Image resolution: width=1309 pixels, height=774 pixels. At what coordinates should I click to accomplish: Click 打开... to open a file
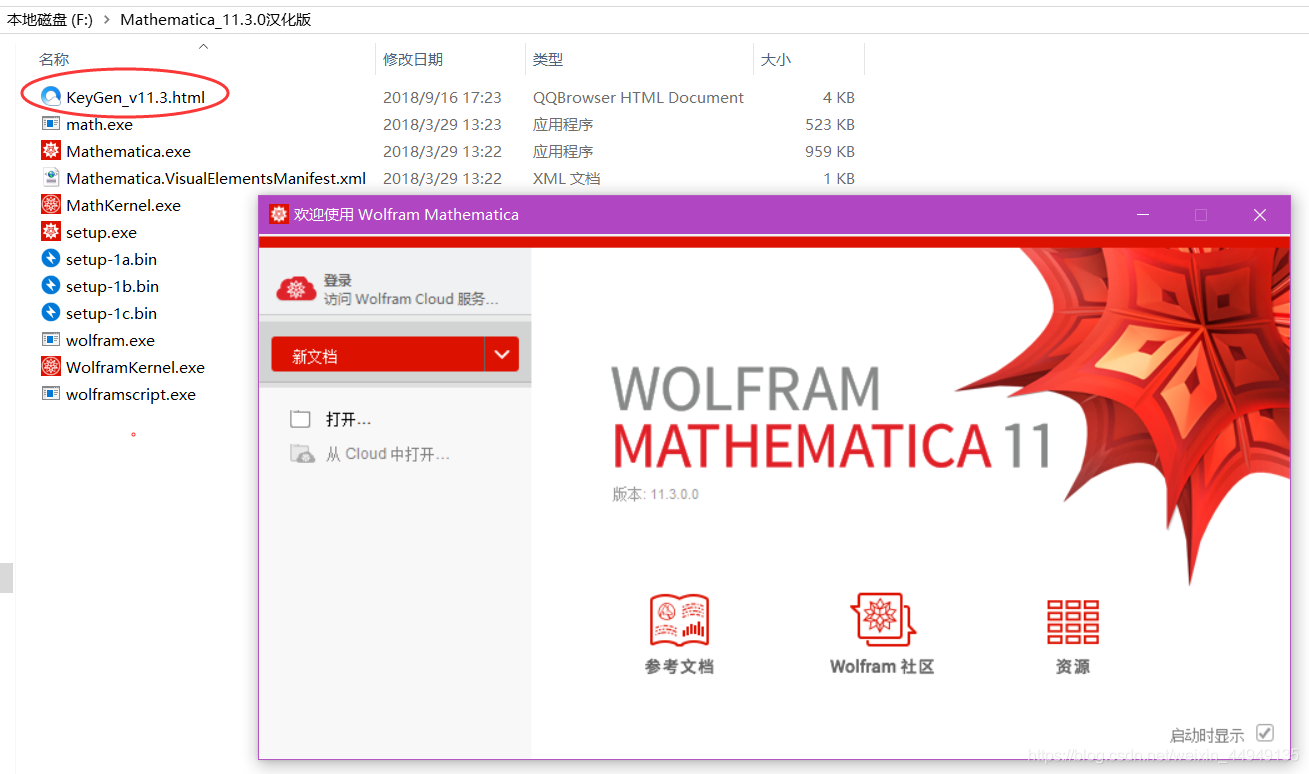[349, 419]
